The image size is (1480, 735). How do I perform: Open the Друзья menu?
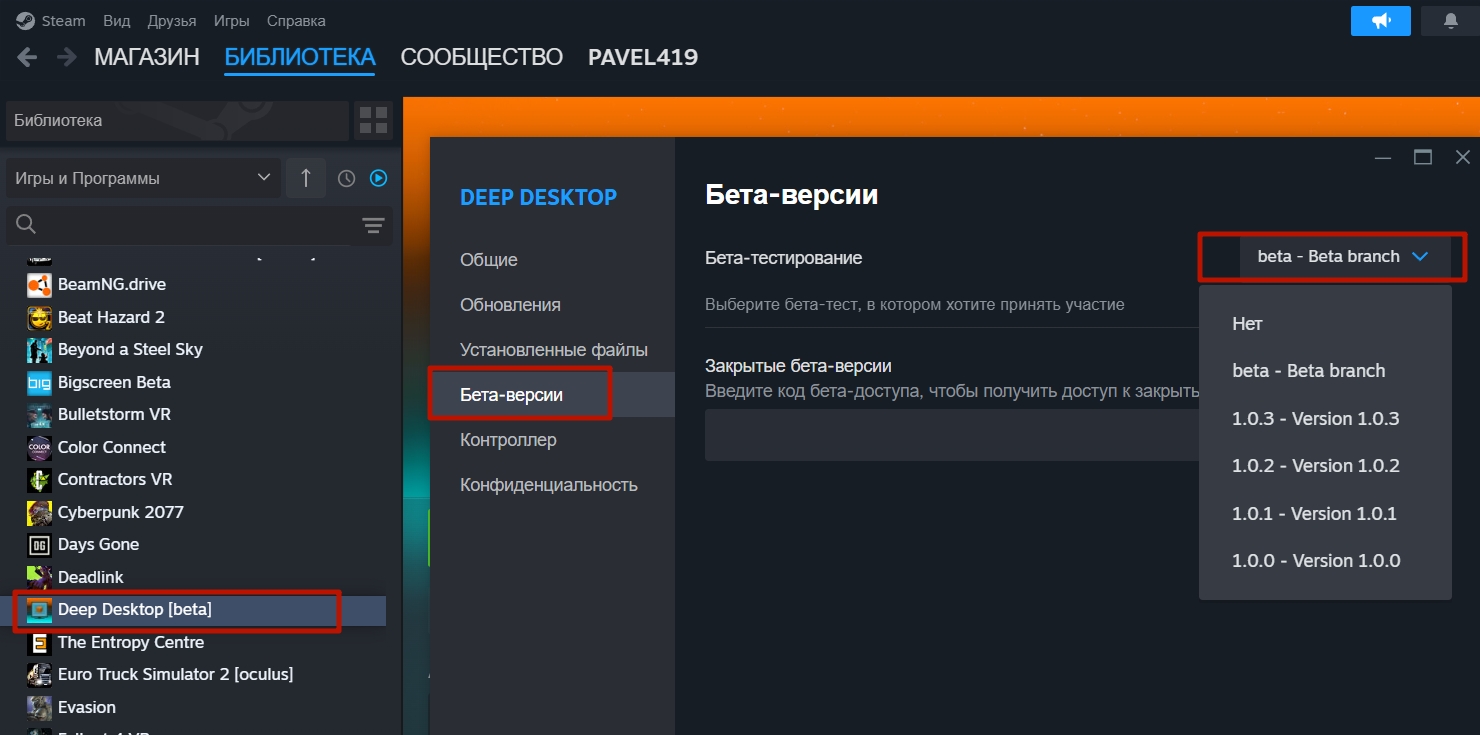click(172, 21)
